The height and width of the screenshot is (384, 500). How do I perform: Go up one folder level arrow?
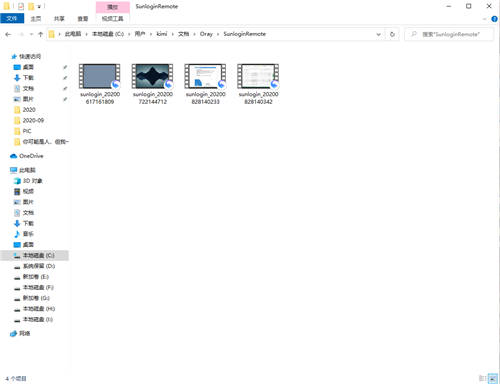(x=40, y=34)
